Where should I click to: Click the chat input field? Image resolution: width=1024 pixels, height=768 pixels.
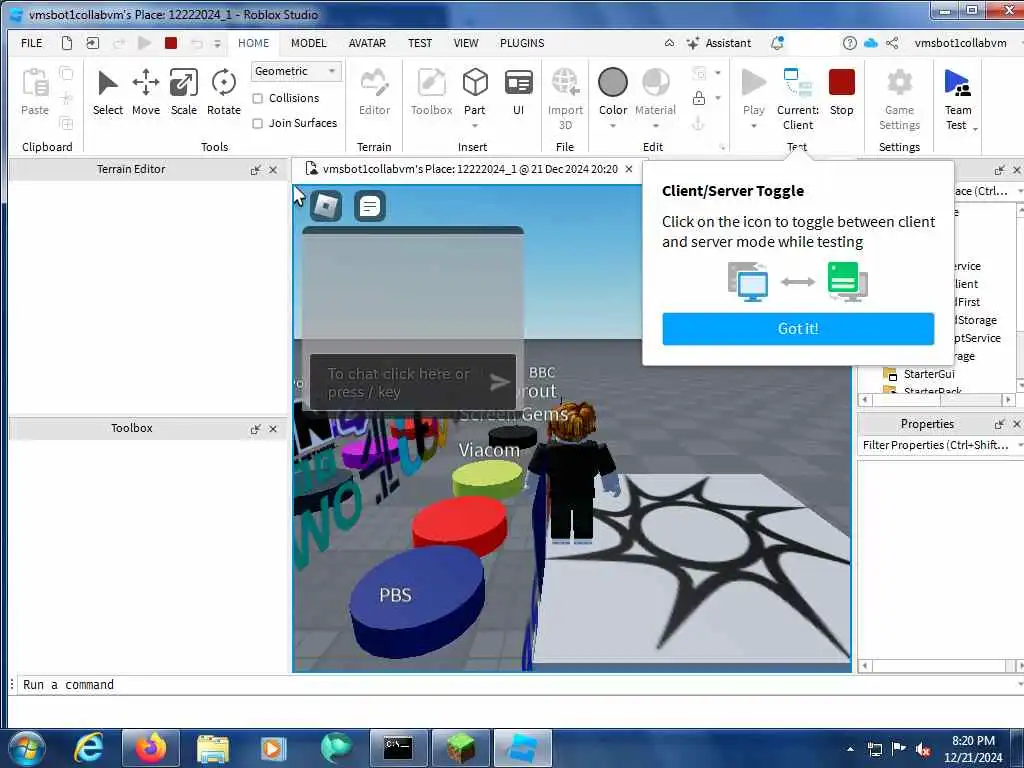pos(413,382)
